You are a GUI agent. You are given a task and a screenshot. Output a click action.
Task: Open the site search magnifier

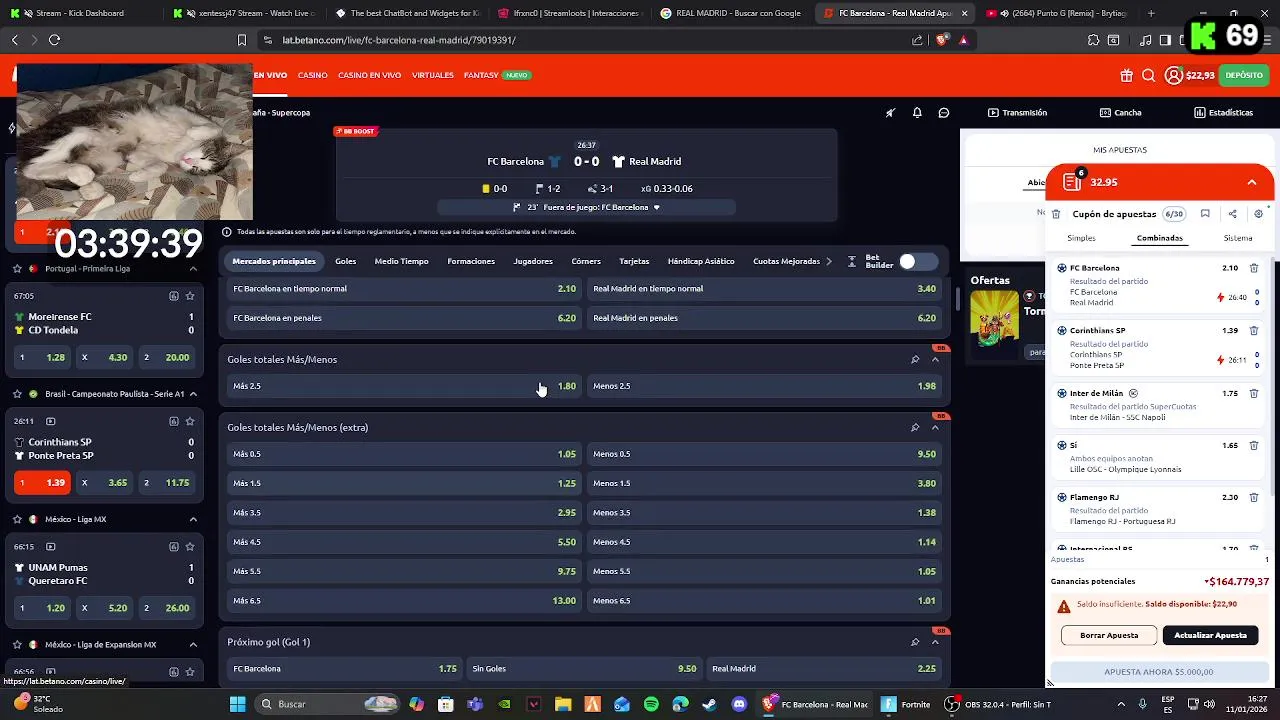(1149, 75)
